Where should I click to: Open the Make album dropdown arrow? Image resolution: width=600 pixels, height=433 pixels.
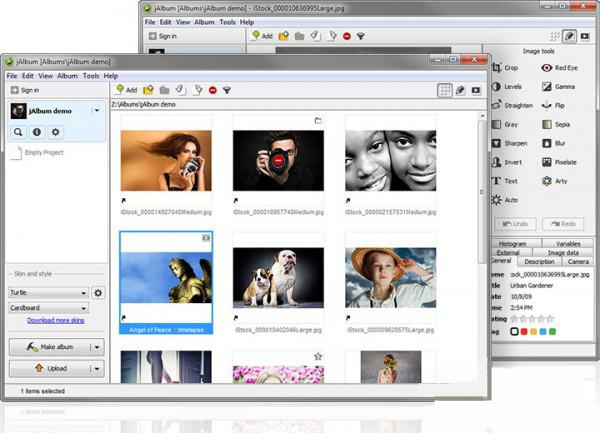tap(97, 347)
